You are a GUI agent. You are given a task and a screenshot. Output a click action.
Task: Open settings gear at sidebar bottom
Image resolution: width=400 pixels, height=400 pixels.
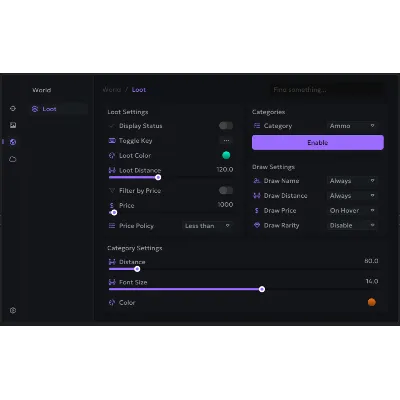point(13,310)
